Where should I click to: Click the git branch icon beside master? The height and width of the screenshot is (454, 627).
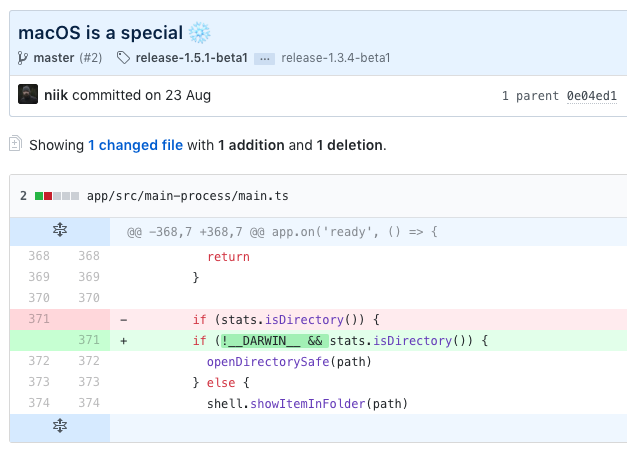point(24,58)
